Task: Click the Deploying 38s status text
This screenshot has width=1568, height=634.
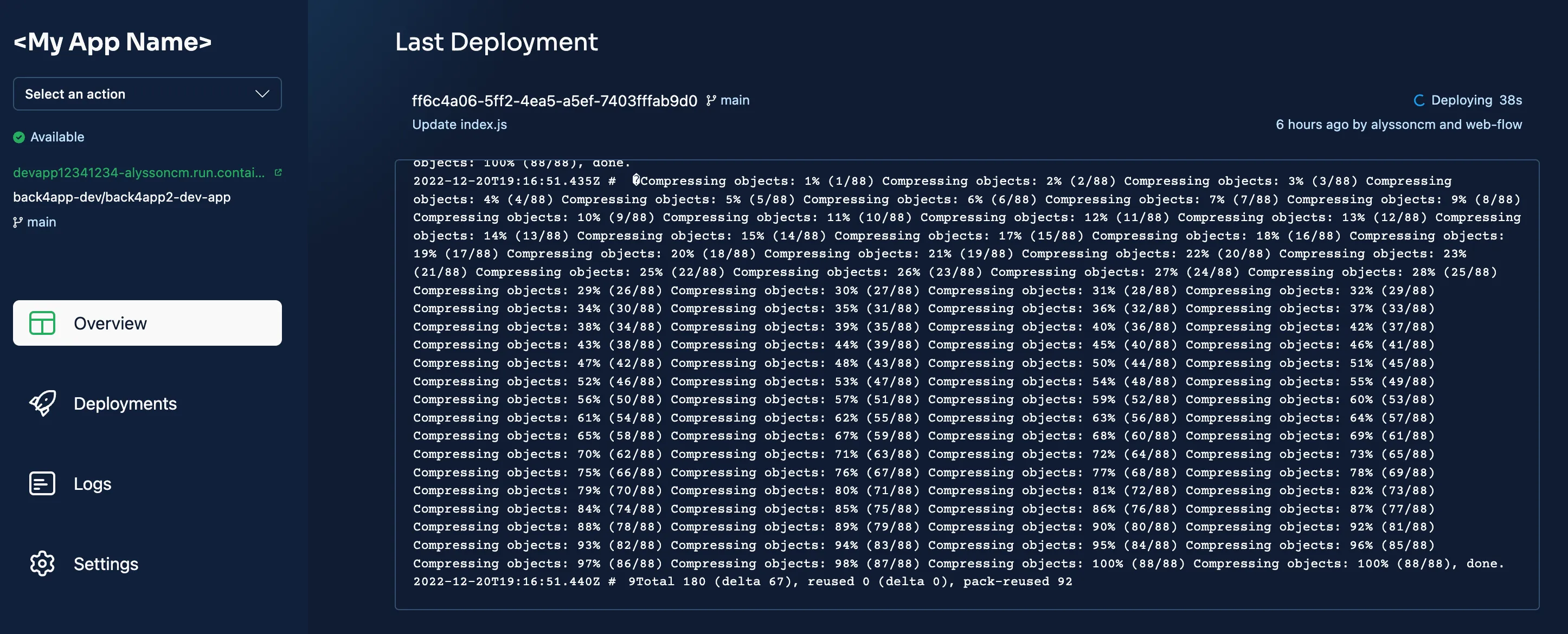Action: [x=1476, y=100]
